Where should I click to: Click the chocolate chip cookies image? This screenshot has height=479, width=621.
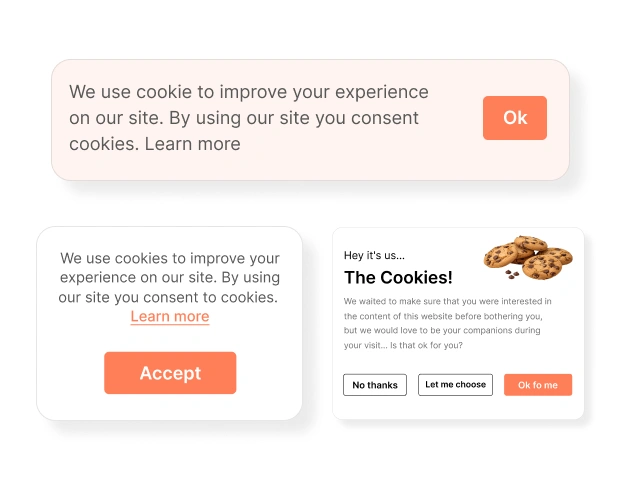(x=528, y=257)
